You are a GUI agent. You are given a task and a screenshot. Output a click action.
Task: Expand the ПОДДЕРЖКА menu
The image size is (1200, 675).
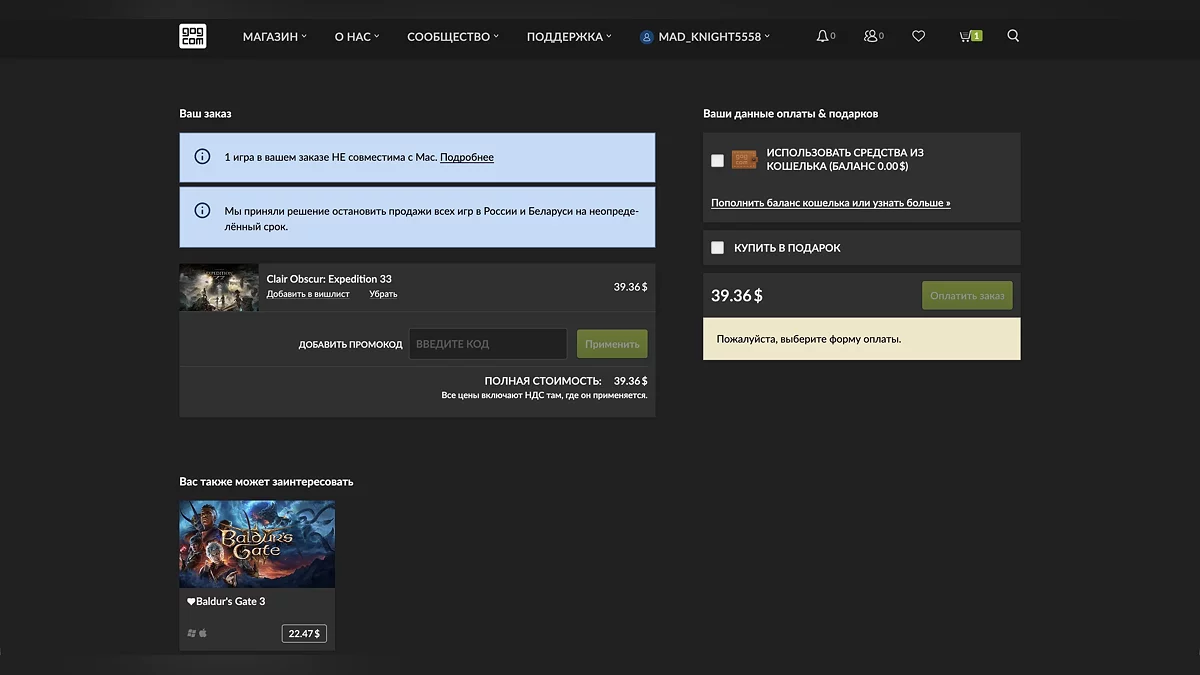point(569,37)
